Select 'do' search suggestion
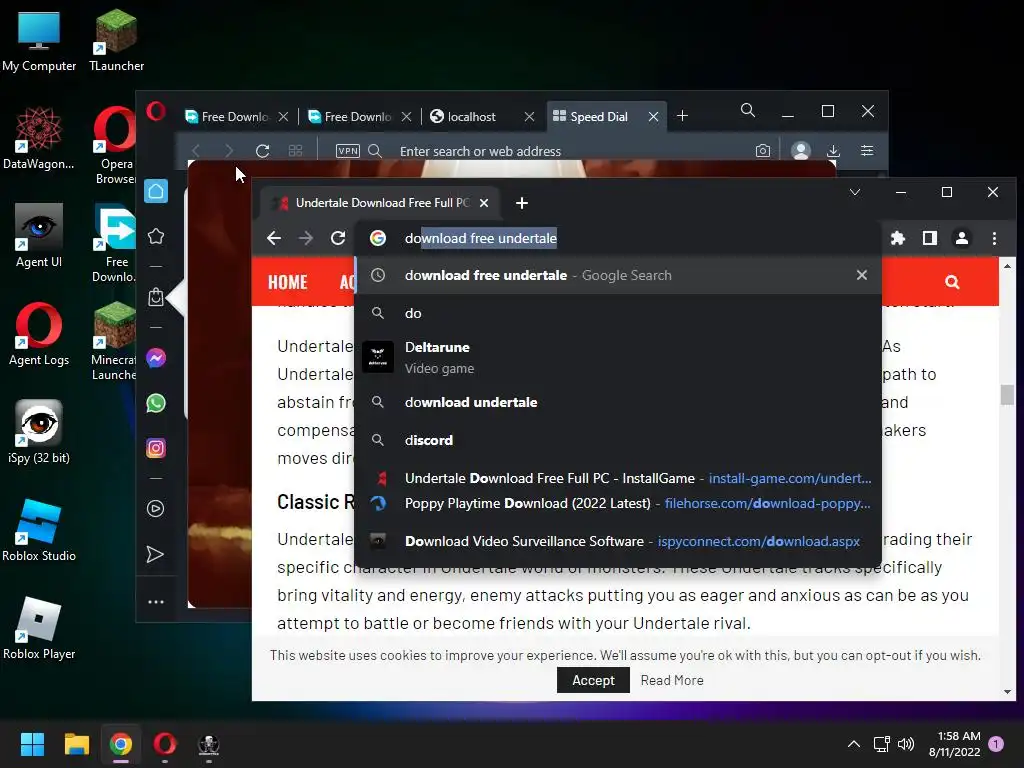 [618, 313]
